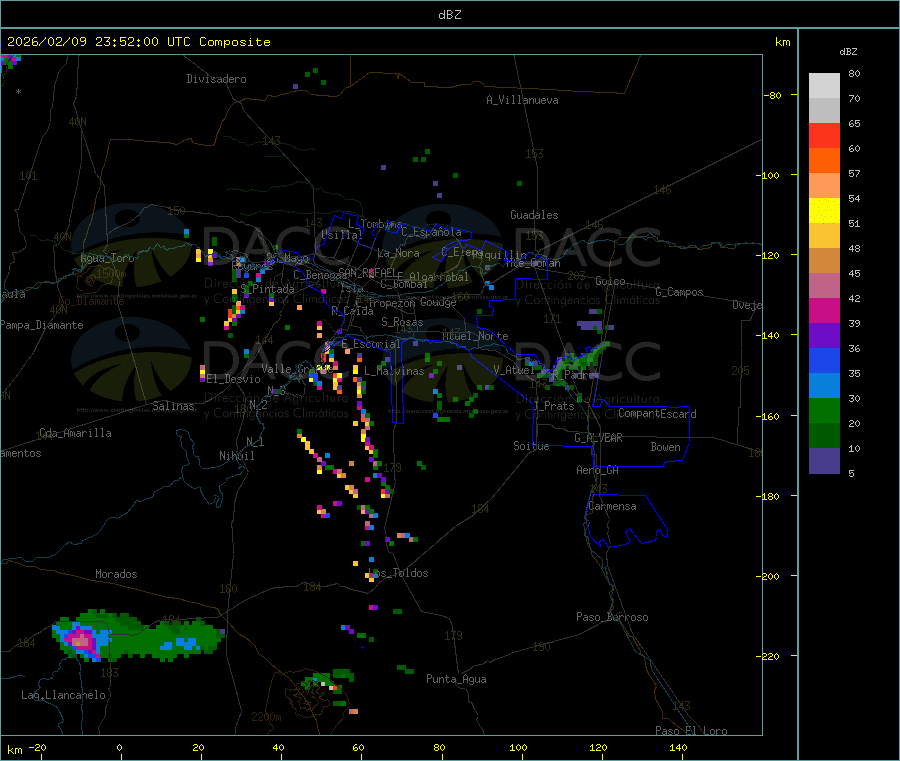
Task: Pick the dark green 10–20 dBZ legend swatch
Action: point(824,436)
